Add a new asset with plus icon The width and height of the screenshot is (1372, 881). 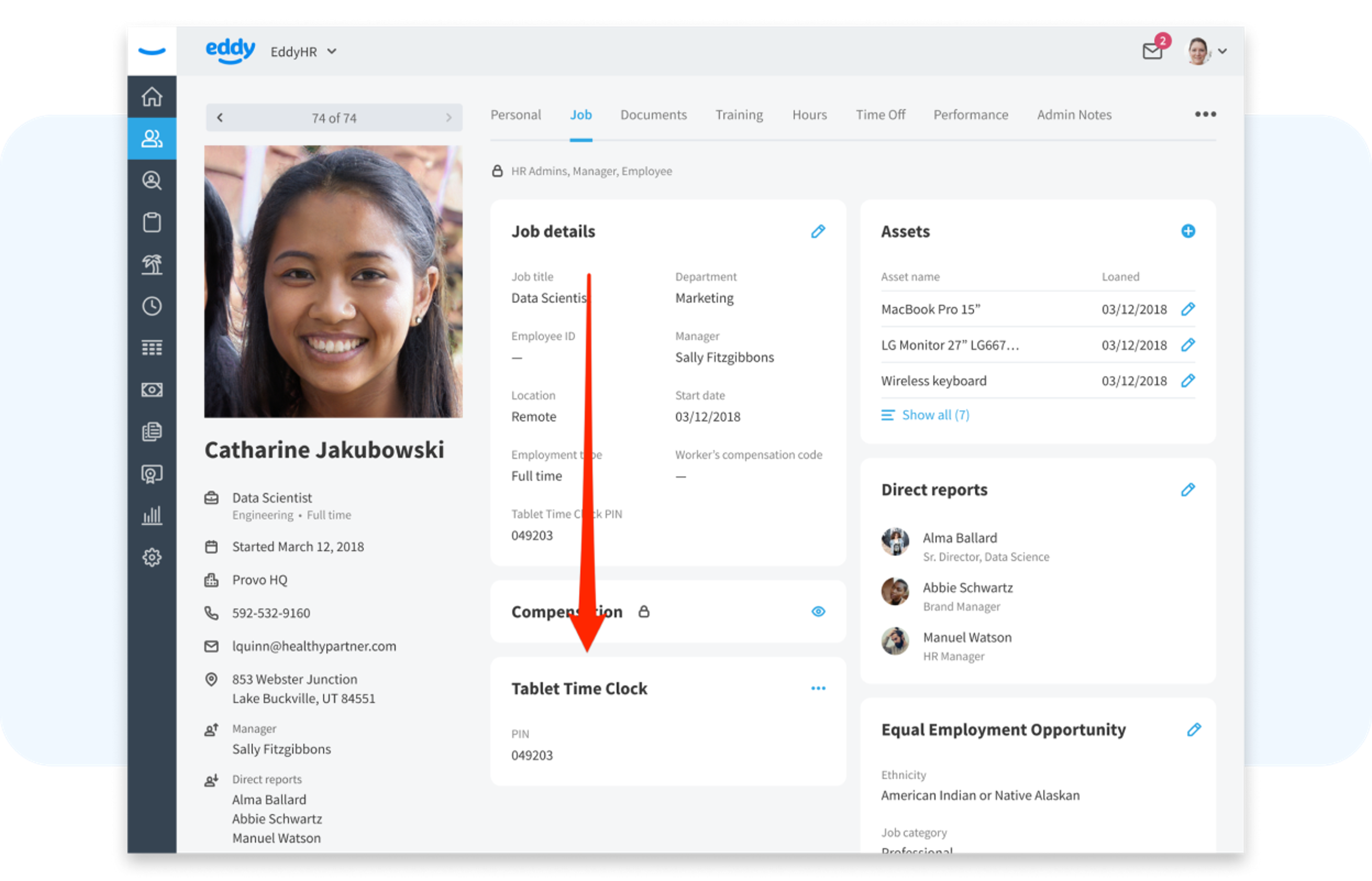click(x=1188, y=231)
